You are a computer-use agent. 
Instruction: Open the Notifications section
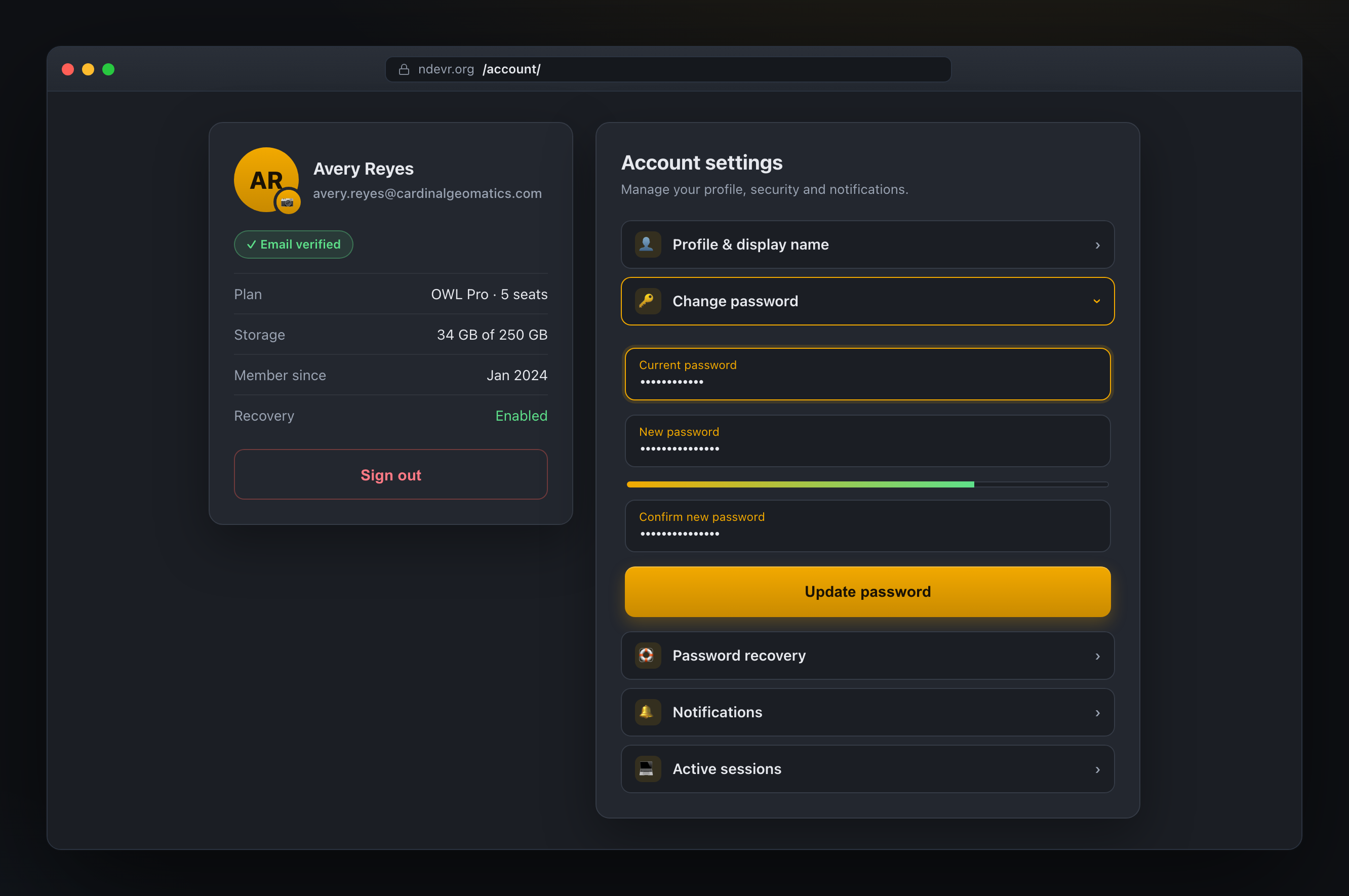[x=867, y=712]
